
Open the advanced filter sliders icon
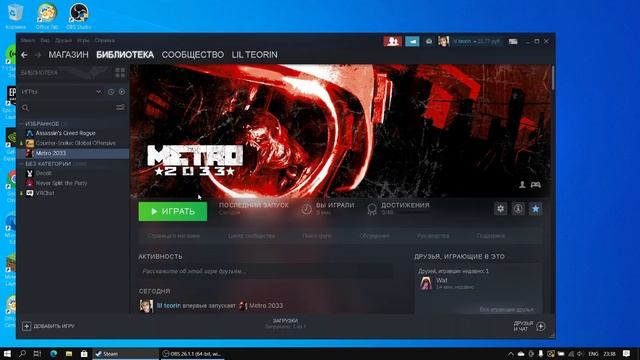[x=120, y=107]
